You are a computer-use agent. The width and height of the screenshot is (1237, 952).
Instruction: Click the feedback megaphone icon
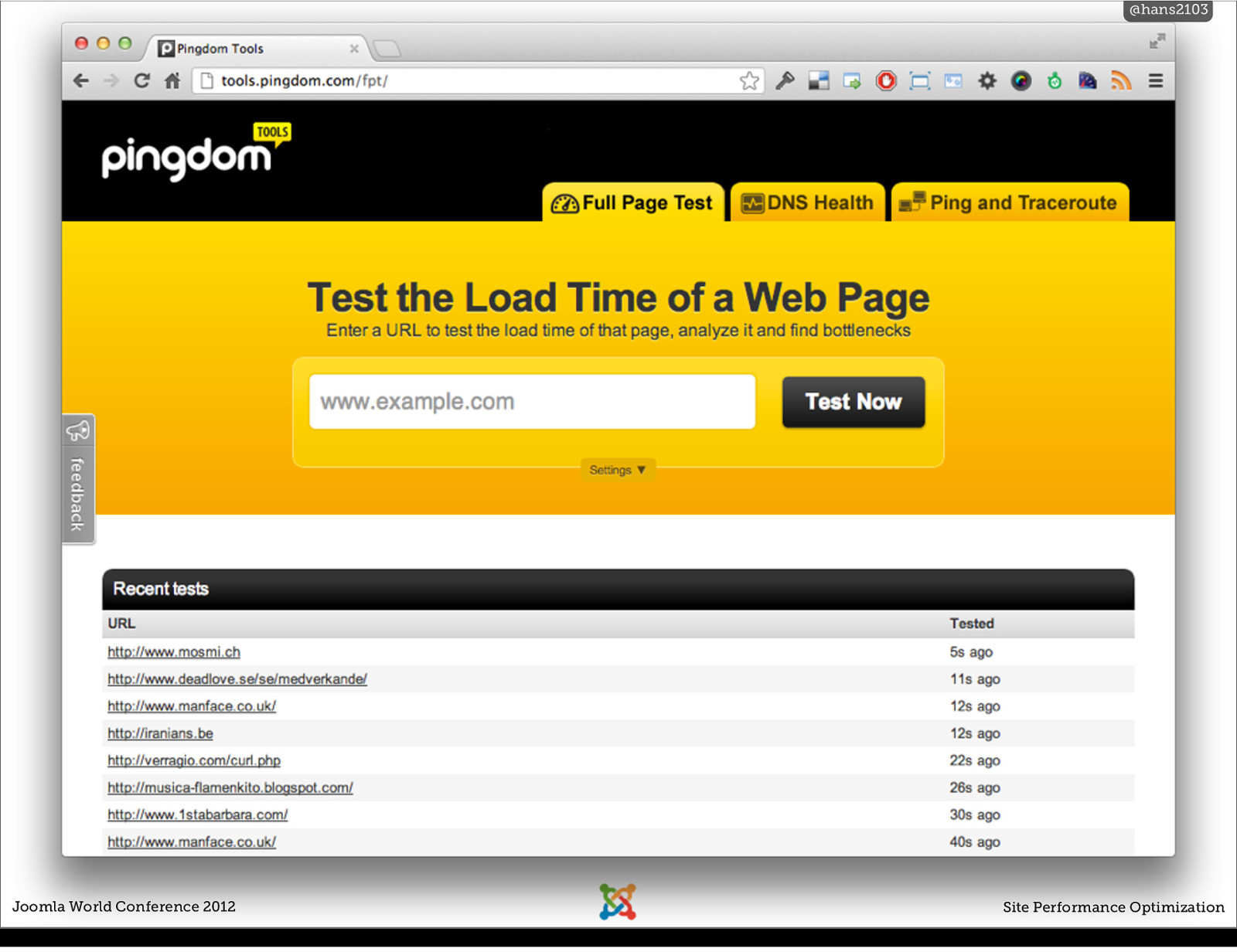(x=78, y=431)
